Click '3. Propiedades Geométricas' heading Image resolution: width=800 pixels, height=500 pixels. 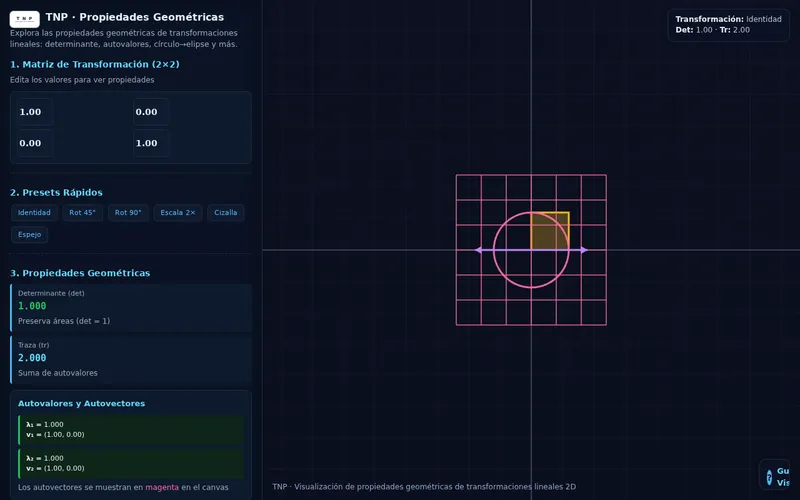tap(80, 273)
